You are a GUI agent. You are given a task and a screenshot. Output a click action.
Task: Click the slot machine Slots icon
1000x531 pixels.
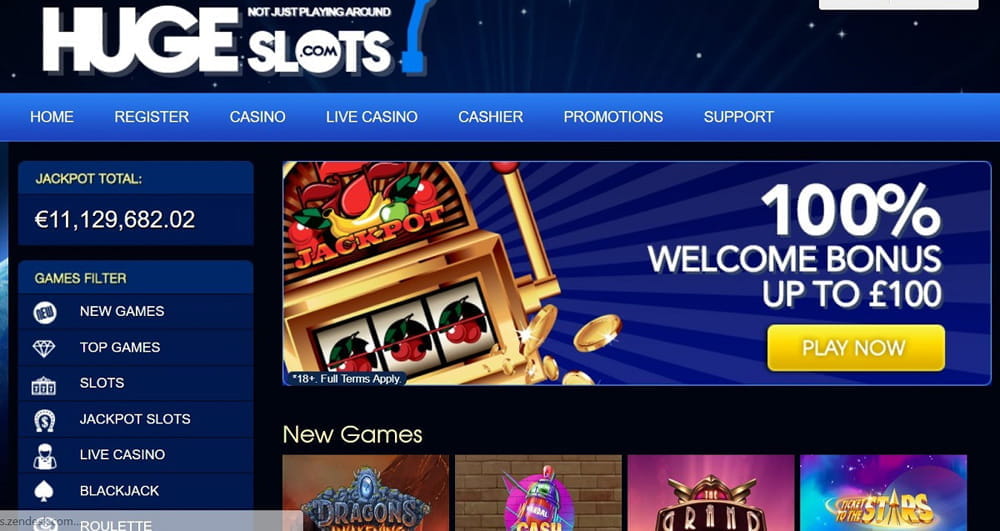tap(44, 385)
